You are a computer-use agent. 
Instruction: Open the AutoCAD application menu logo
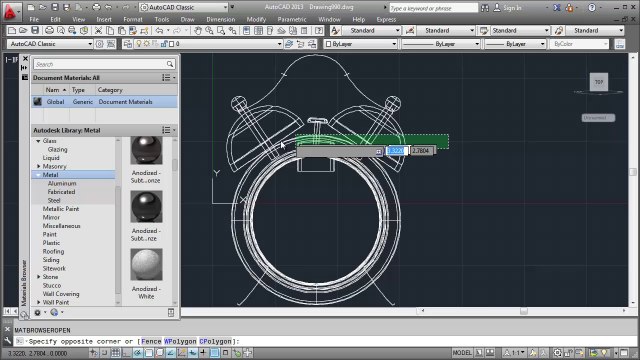coord(10,11)
